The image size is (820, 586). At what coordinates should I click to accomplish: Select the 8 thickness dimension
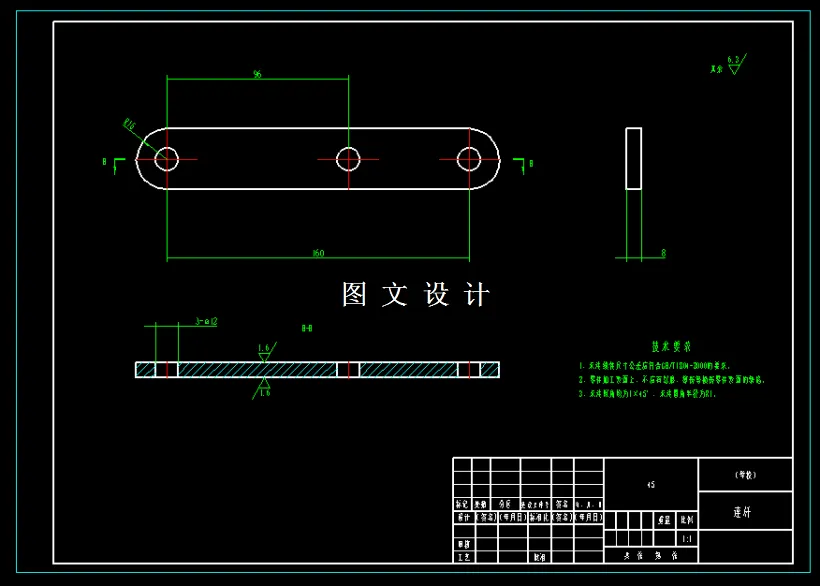click(664, 253)
